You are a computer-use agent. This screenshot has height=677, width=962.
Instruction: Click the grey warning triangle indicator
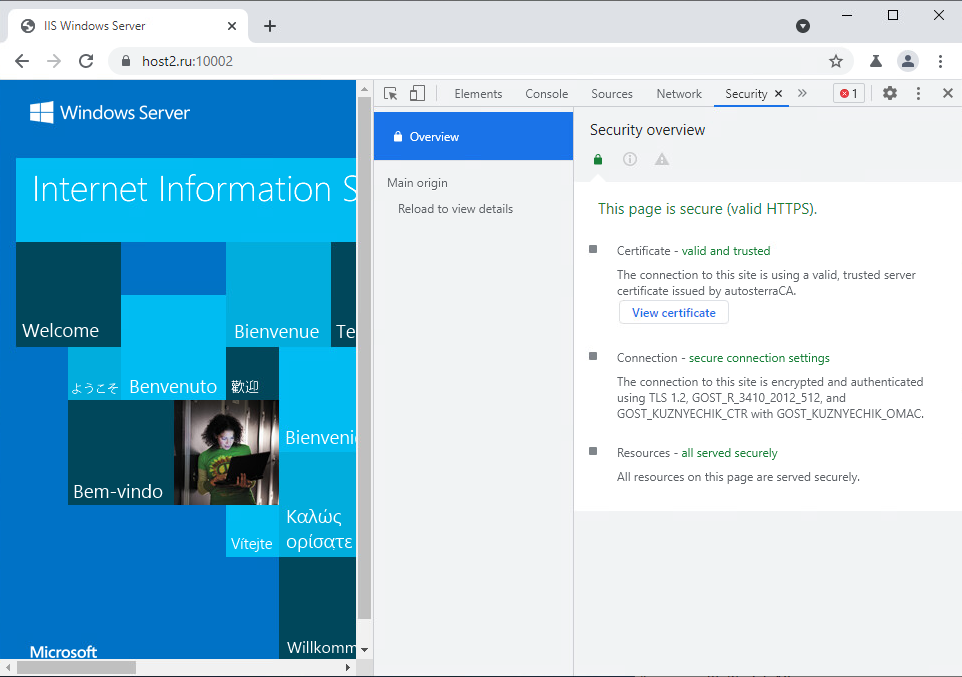(661, 160)
